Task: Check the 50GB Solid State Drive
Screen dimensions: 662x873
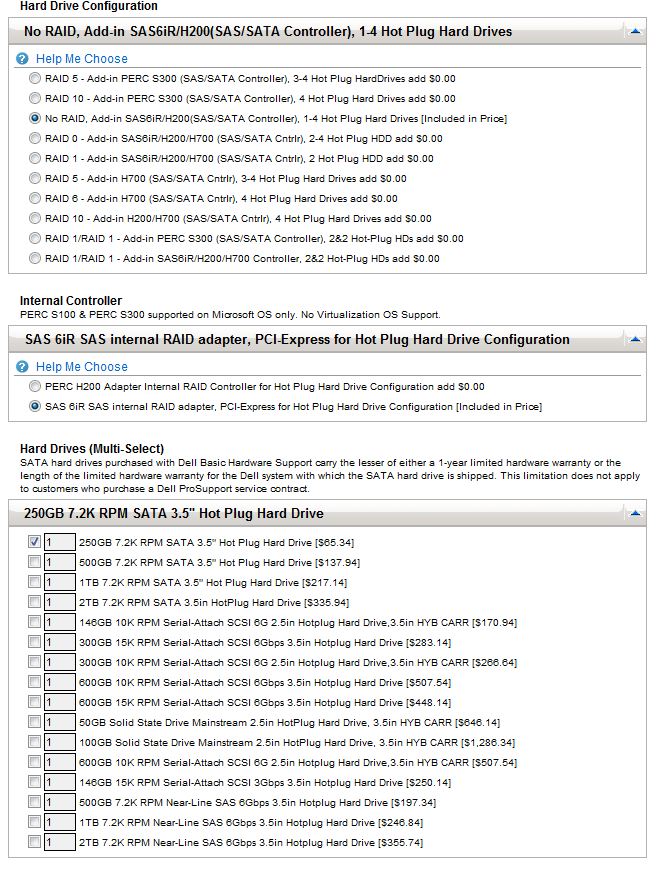Action: (35, 722)
